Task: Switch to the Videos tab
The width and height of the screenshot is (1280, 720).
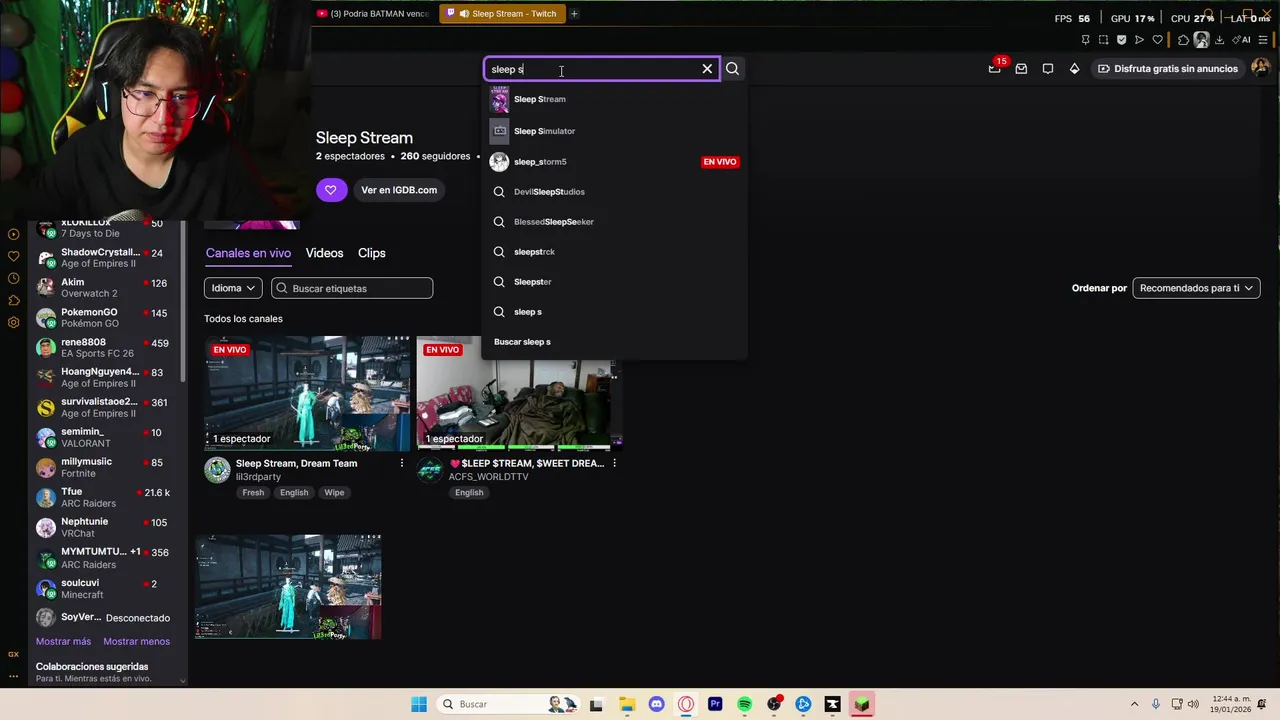Action: tap(324, 253)
